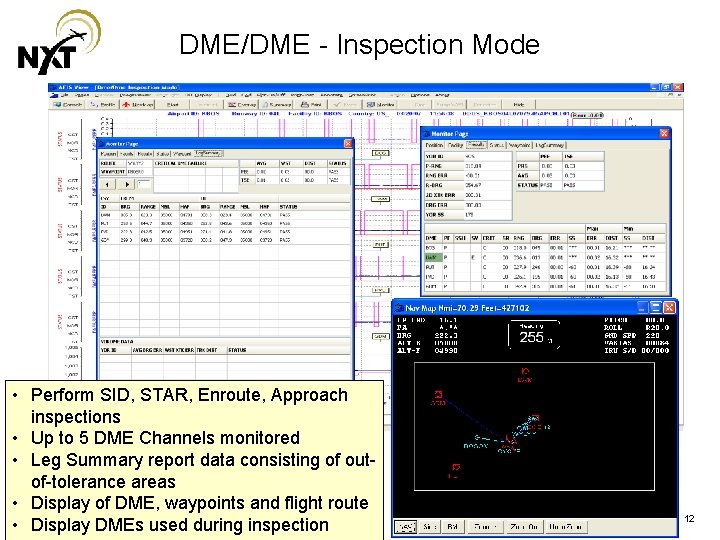Close the AFIS View main window

coord(678,87)
